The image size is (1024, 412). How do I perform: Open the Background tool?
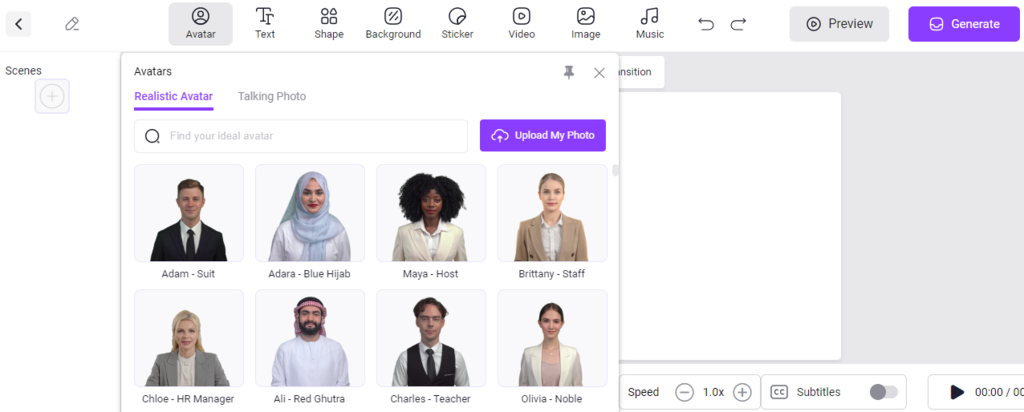click(393, 23)
